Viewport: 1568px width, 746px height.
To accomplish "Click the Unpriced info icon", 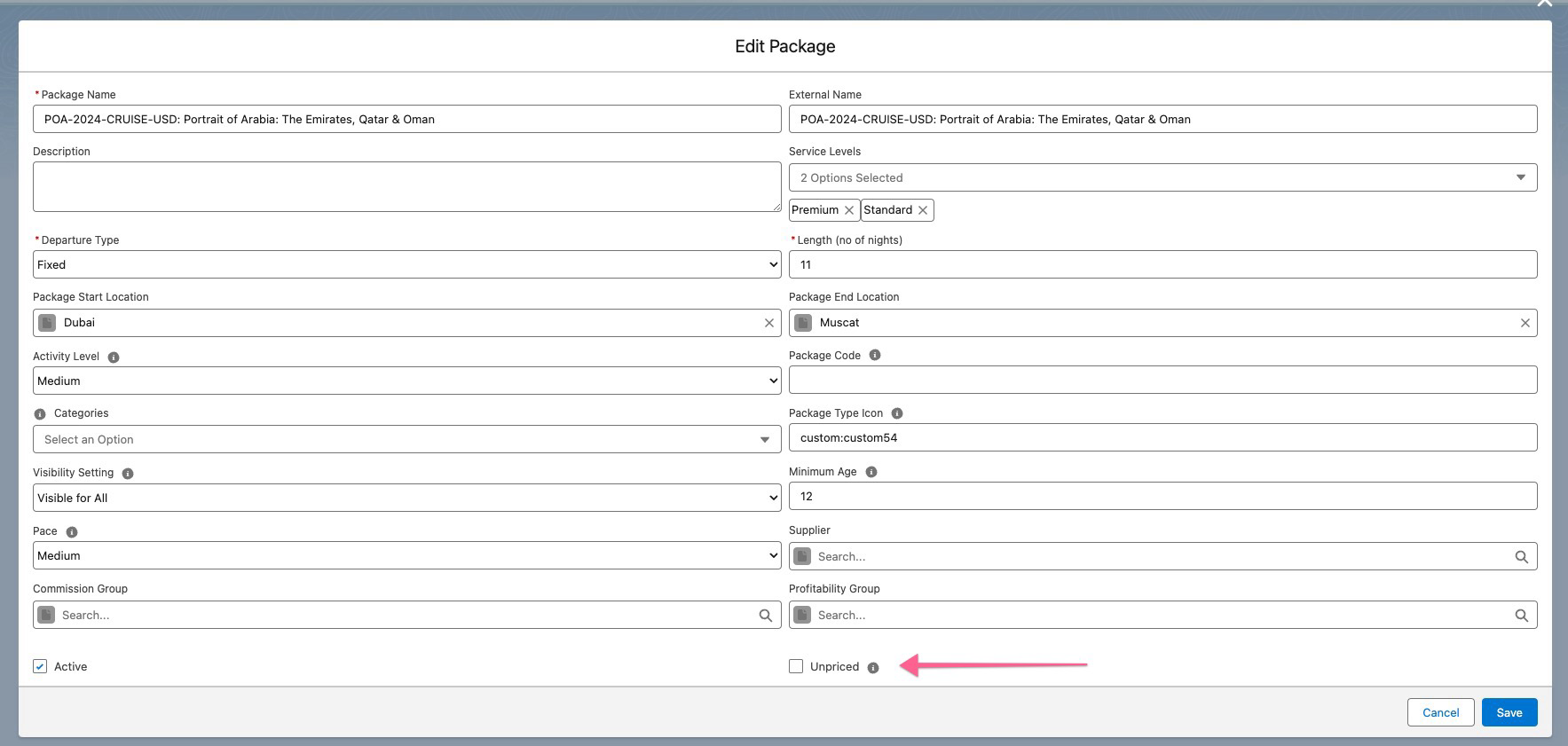I will tap(873, 668).
